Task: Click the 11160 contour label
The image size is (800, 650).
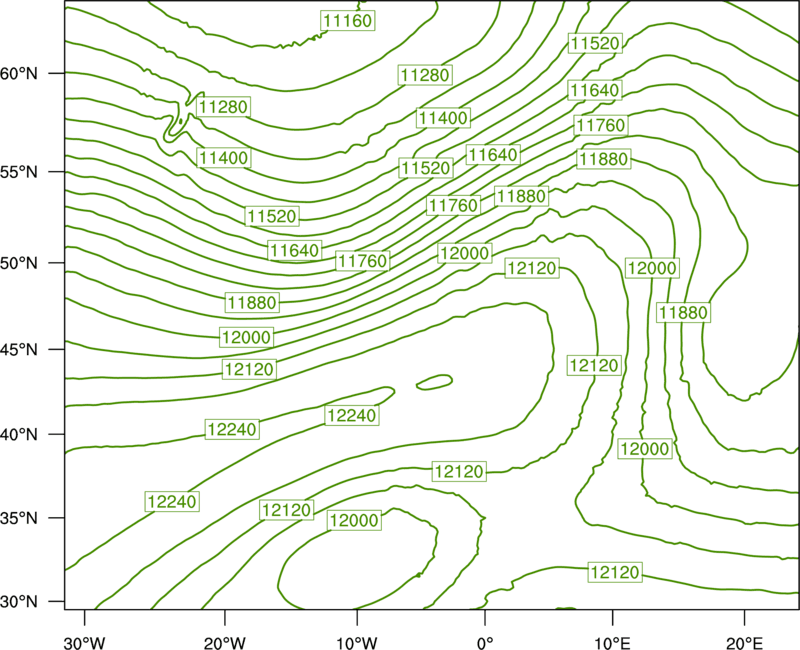Action: coord(348,20)
